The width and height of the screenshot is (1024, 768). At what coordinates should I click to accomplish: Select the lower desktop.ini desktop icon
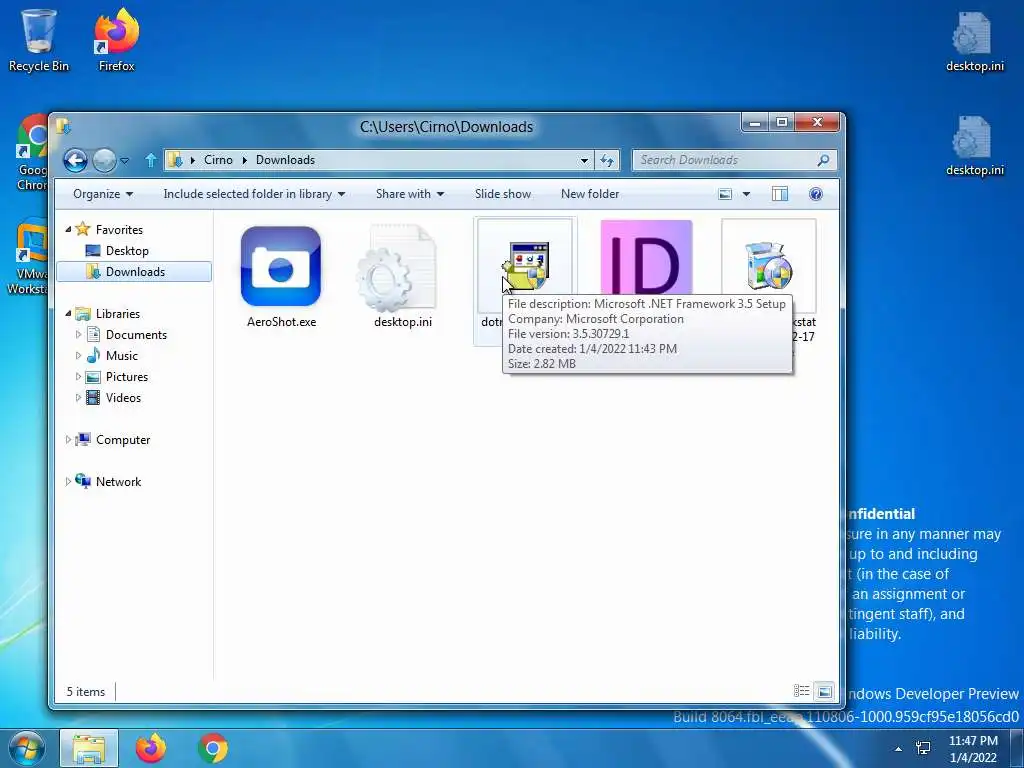974,146
